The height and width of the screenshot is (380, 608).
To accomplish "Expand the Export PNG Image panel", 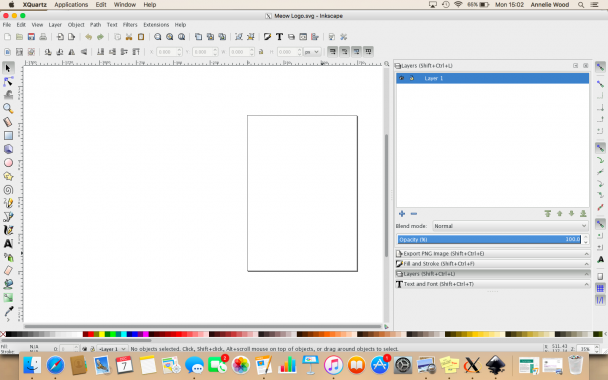I will click(x=492, y=254).
